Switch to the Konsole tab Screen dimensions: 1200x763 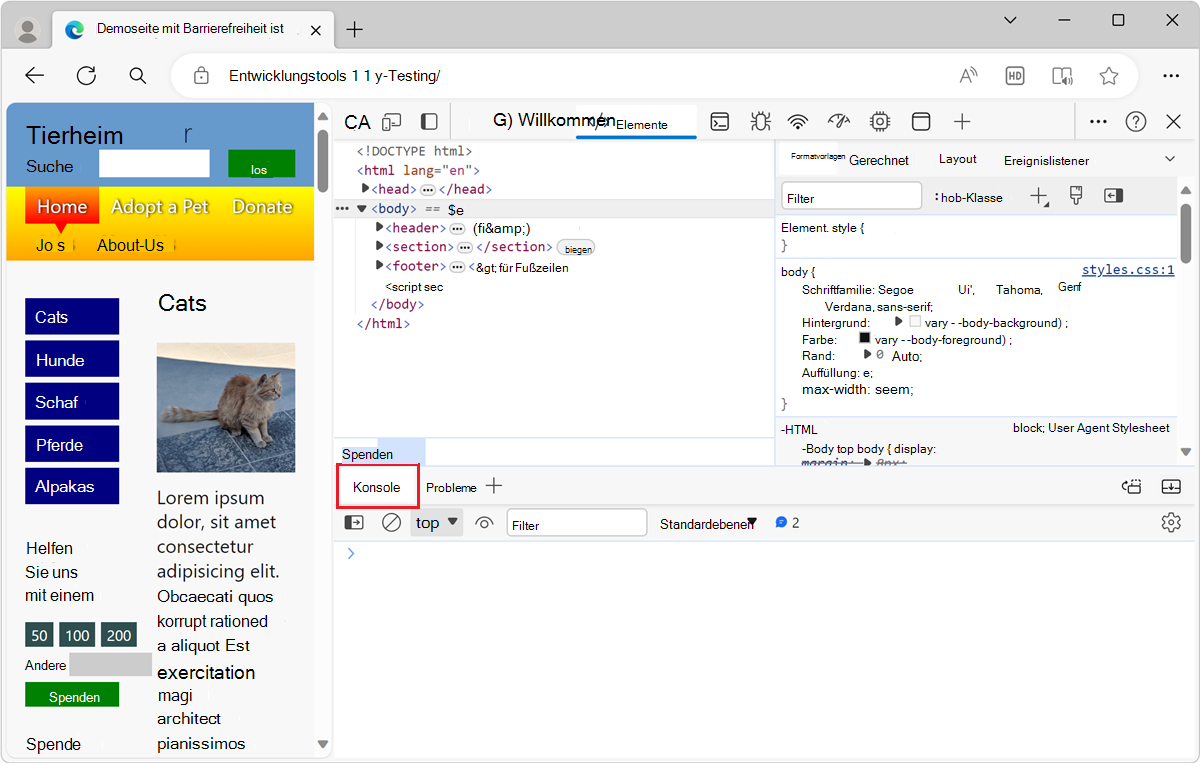point(377,488)
